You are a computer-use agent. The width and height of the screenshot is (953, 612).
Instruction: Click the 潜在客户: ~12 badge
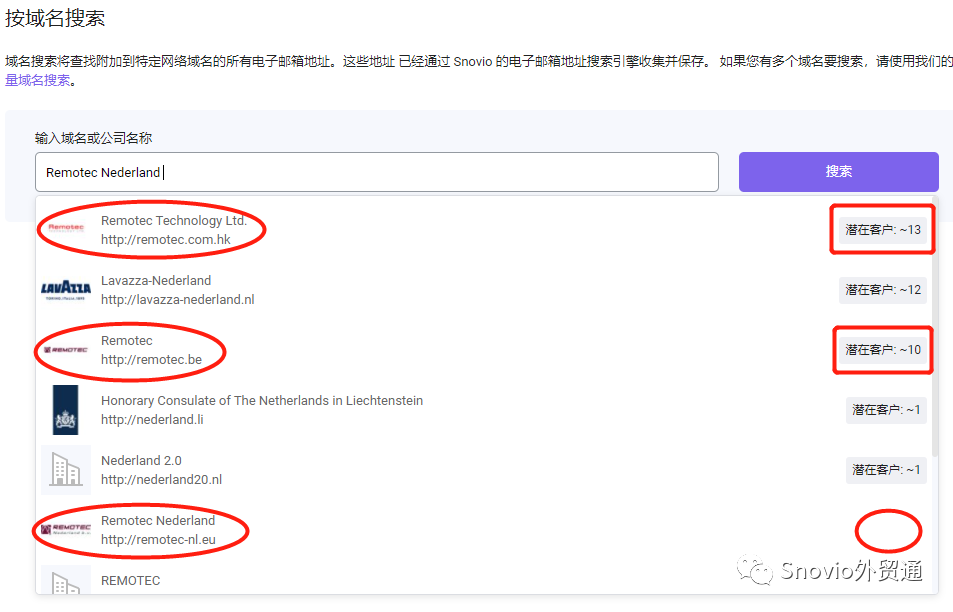pos(882,290)
